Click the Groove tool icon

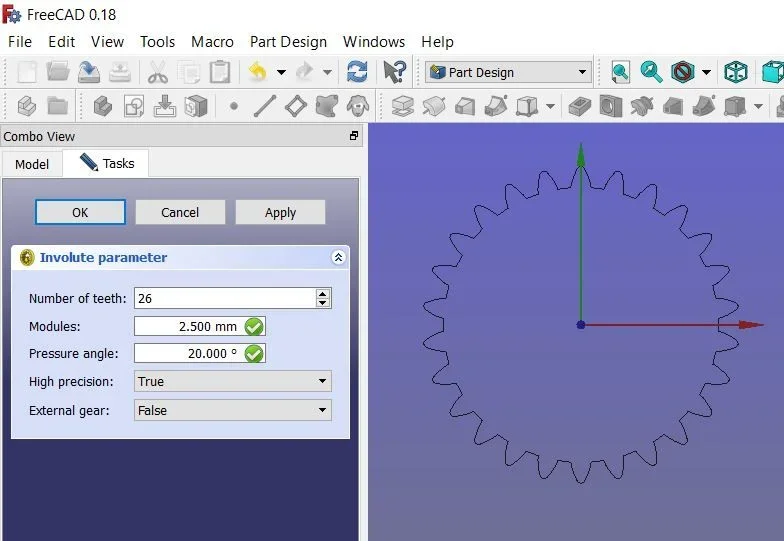(642, 106)
